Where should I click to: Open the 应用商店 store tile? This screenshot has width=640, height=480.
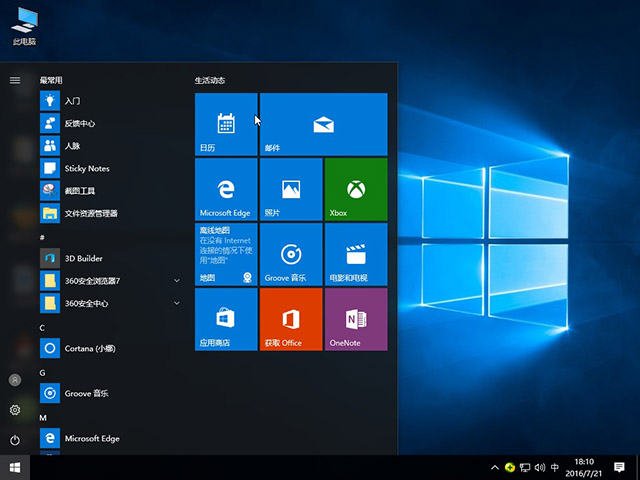coord(226,319)
